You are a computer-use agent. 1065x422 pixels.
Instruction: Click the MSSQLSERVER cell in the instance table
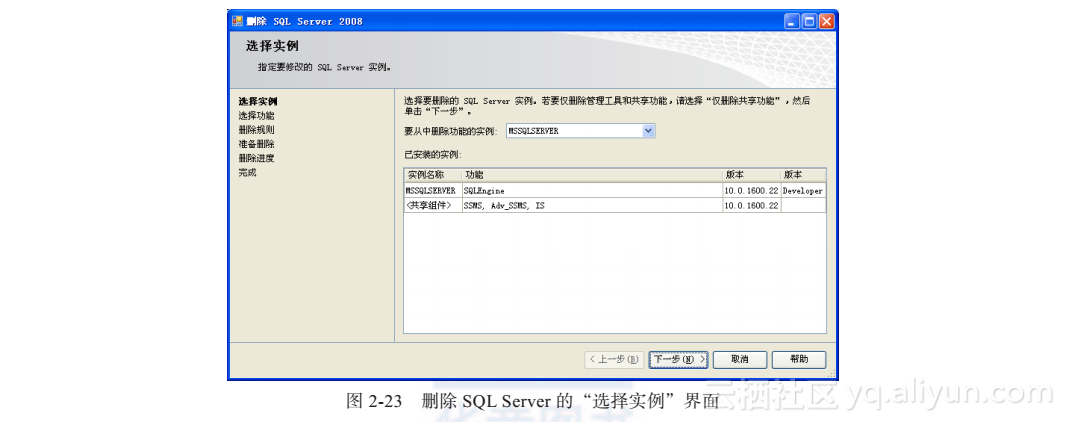432,191
